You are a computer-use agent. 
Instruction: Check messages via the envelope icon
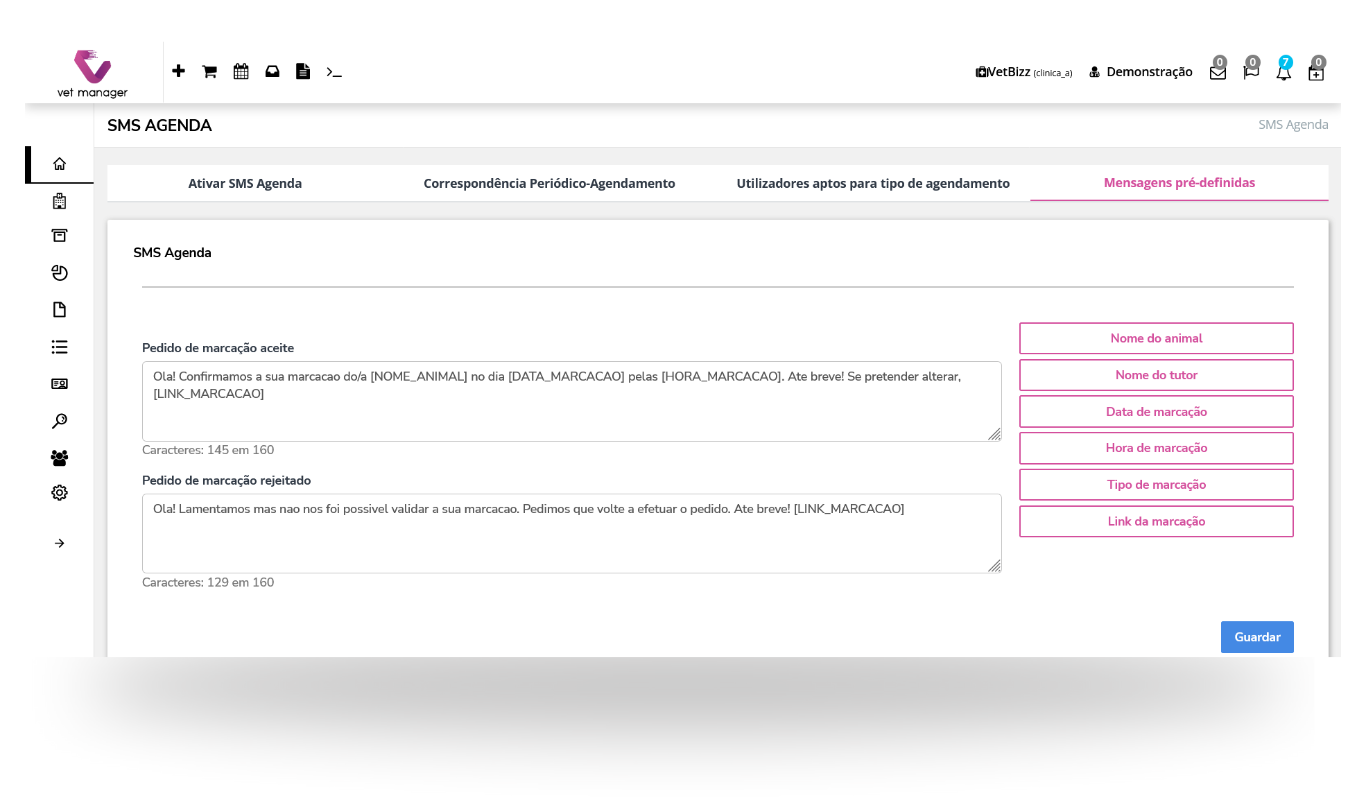1217,73
